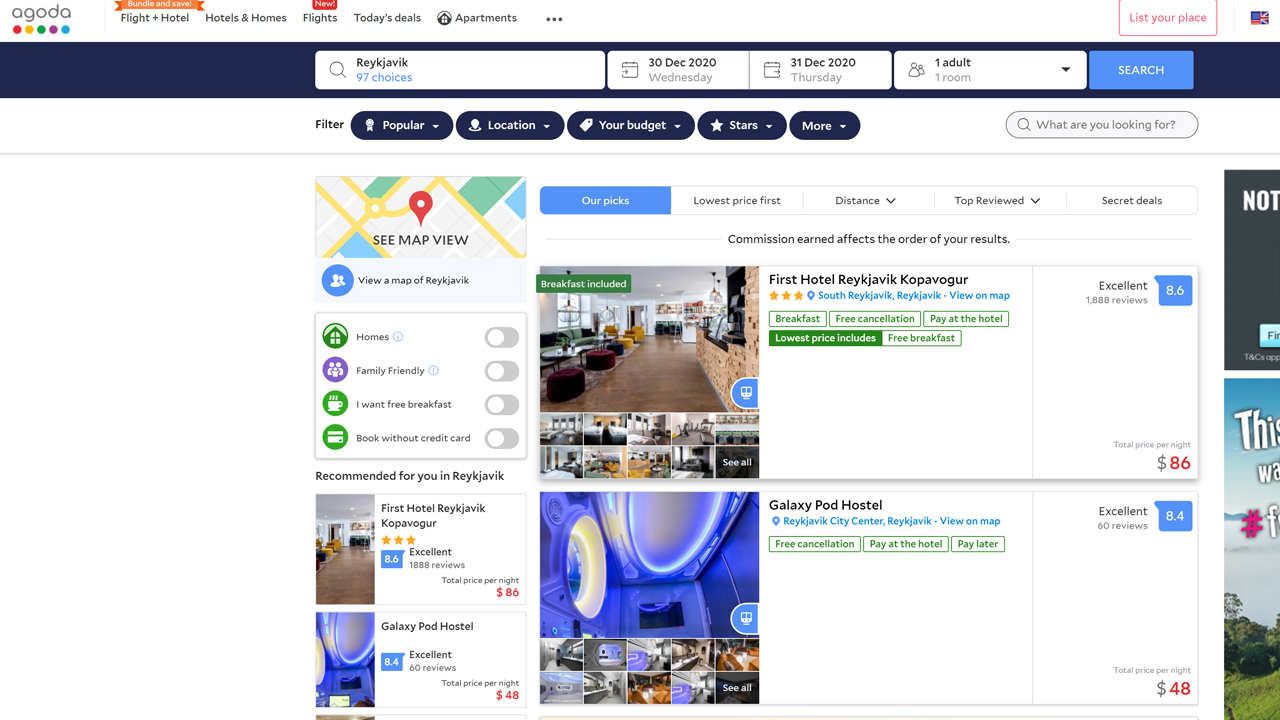This screenshot has height=720, width=1280.
Task: Click the purple Family Friendly icon
Action: coord(335,370)
